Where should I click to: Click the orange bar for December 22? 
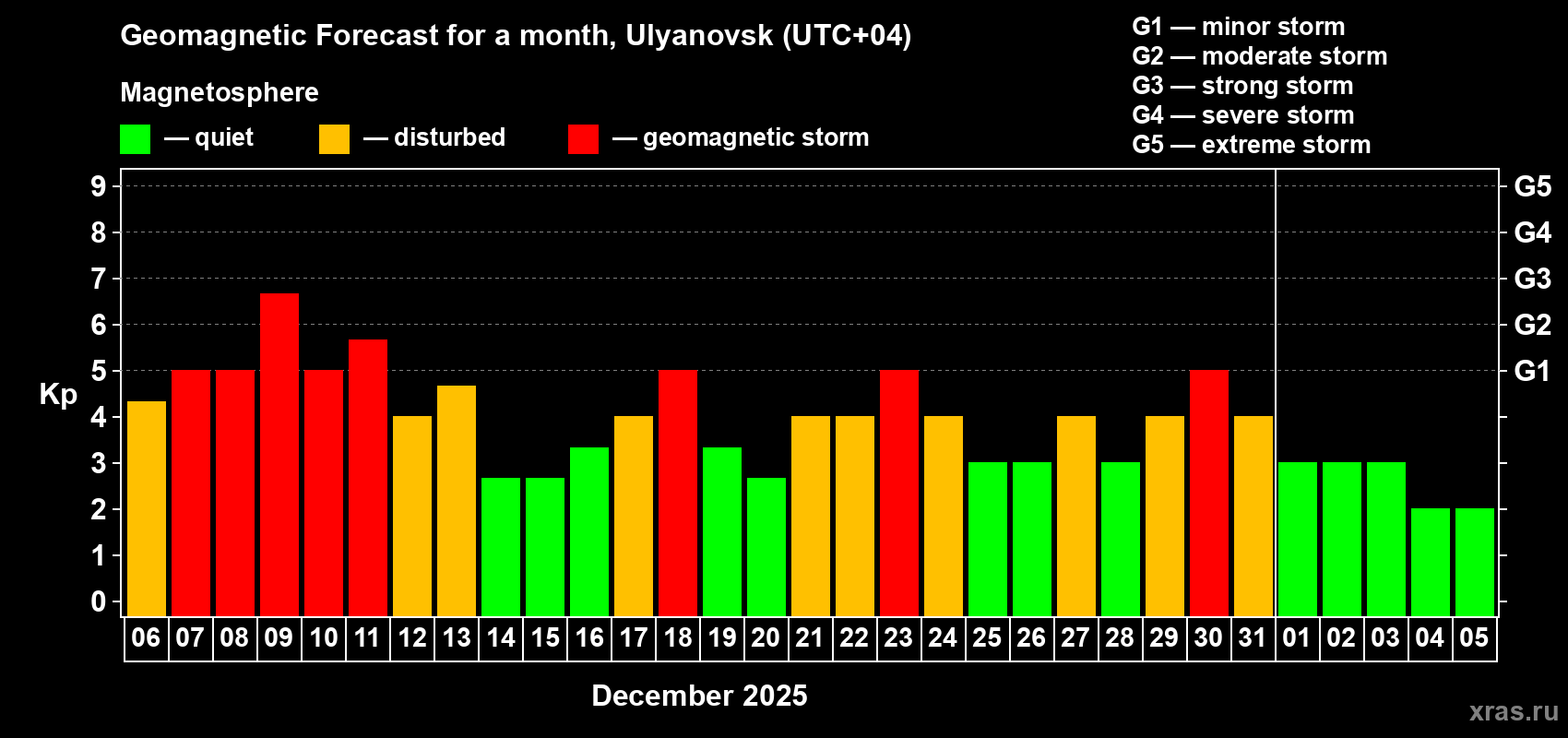point(855,517)
